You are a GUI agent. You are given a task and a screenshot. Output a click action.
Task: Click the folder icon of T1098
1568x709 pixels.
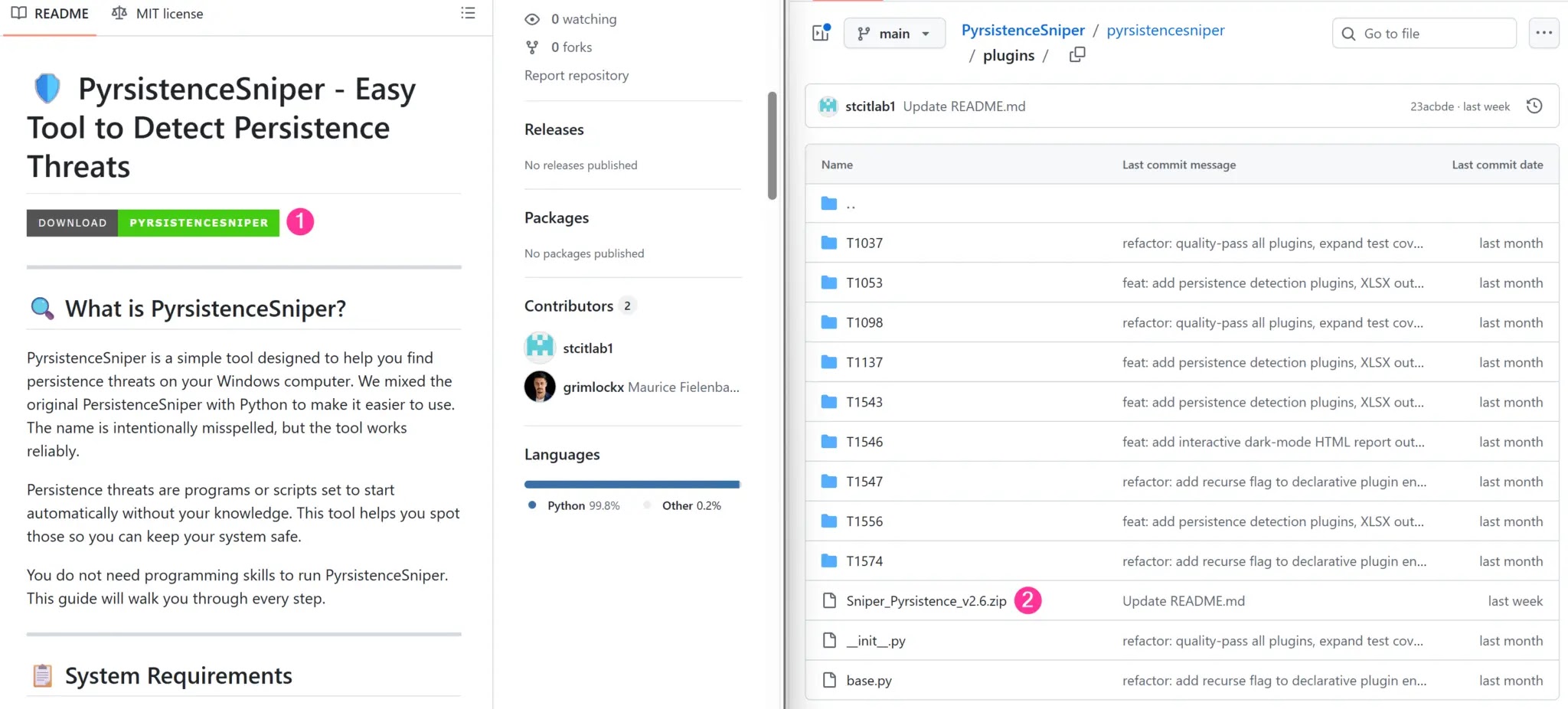pos(828,322)
